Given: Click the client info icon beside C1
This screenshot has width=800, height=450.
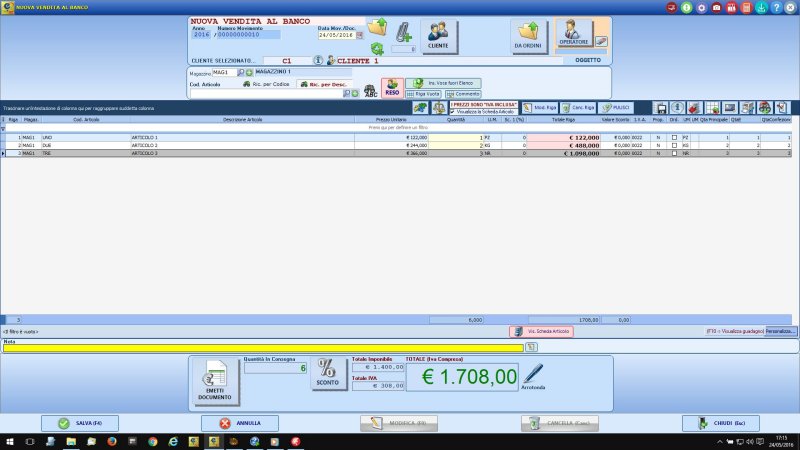Looking at the screenshot, I should [318, 60].
